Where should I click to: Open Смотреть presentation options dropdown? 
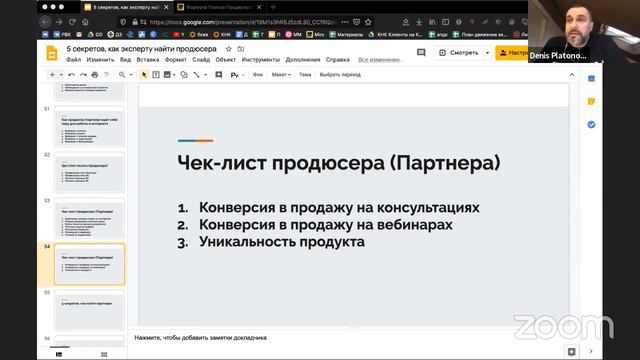coord(487,53)
